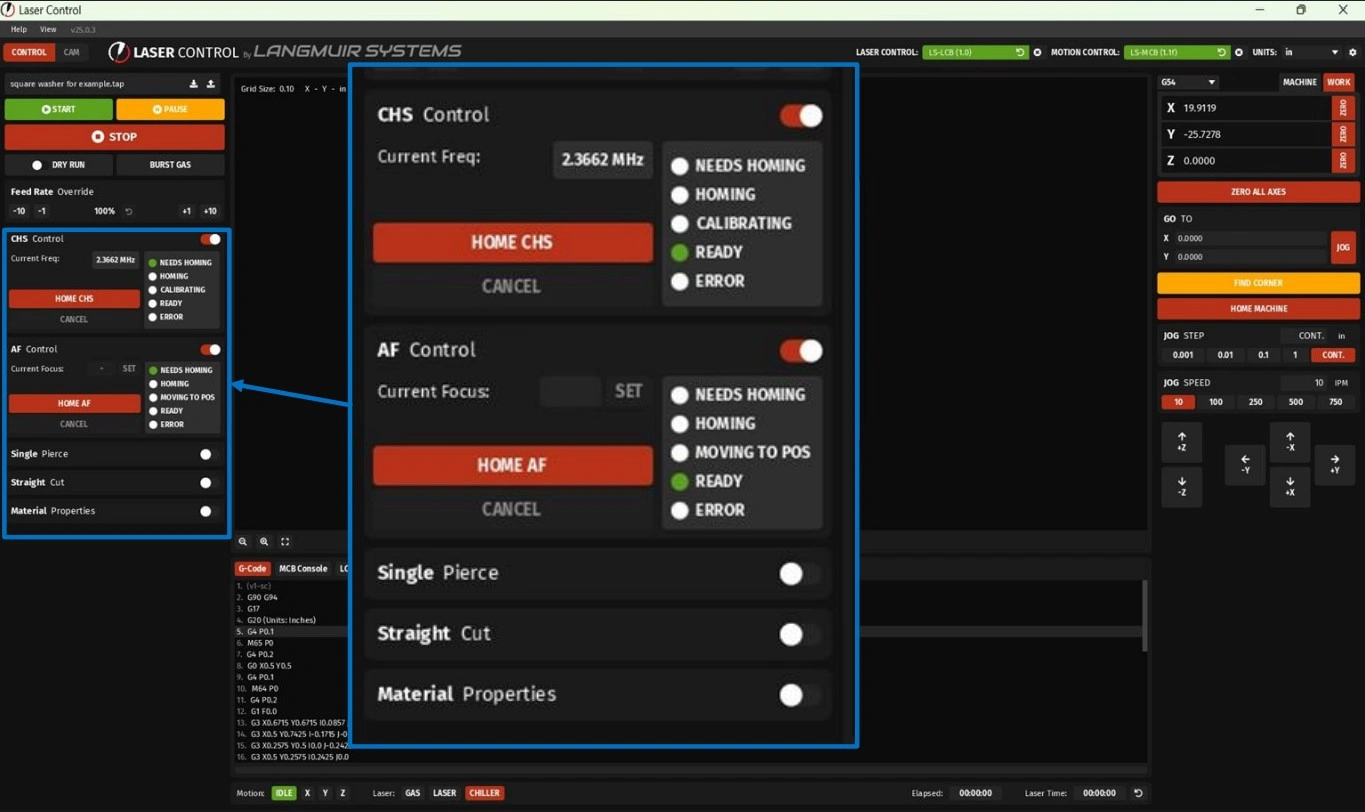The height and width of the screenshot is (812, 1365).
Task: Fit toolpath view to screen icon
Action: pos(285,542)
